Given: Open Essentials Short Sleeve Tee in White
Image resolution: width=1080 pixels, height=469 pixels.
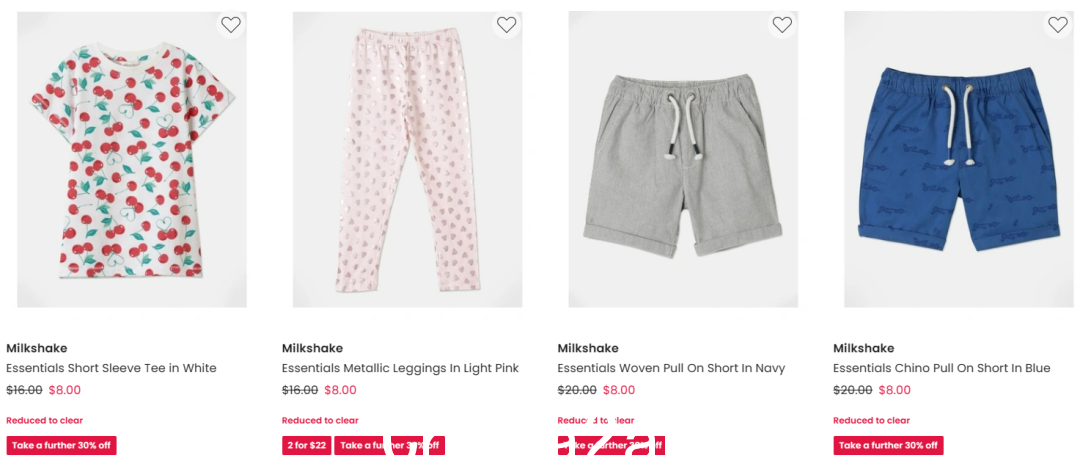Looking at the screenshot, I should tap(111, 368).
